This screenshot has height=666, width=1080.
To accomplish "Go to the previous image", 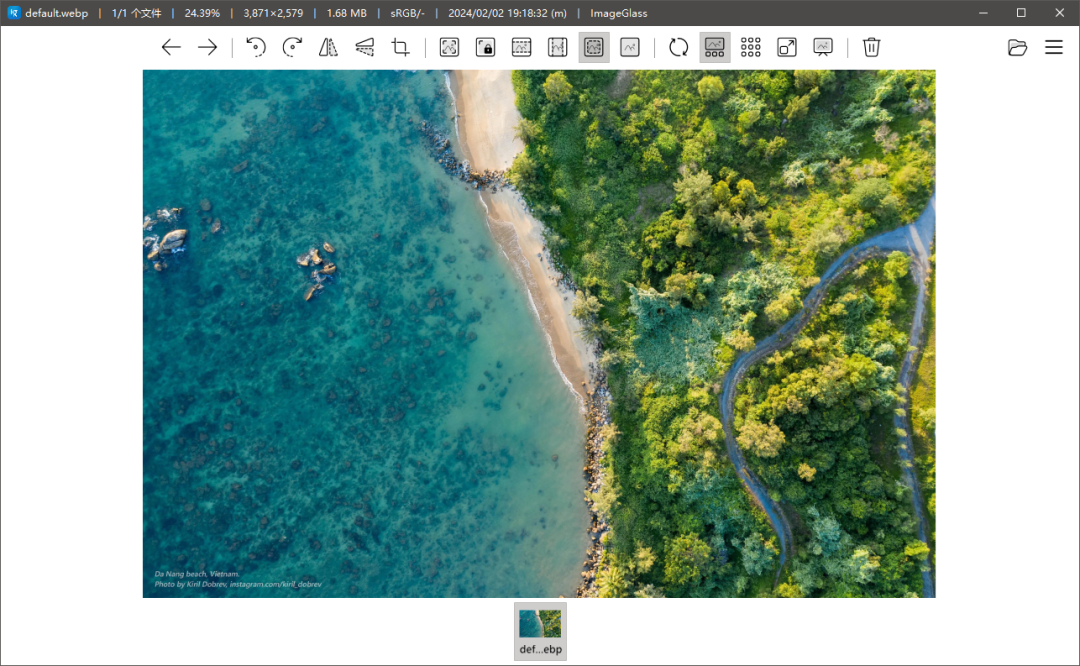I will coord(171,47).
